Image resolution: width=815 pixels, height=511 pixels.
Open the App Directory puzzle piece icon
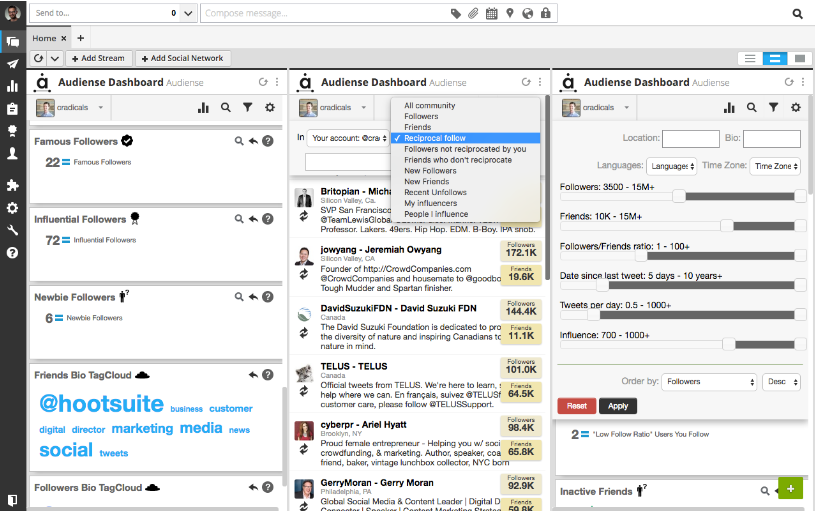tap(12, 185)
